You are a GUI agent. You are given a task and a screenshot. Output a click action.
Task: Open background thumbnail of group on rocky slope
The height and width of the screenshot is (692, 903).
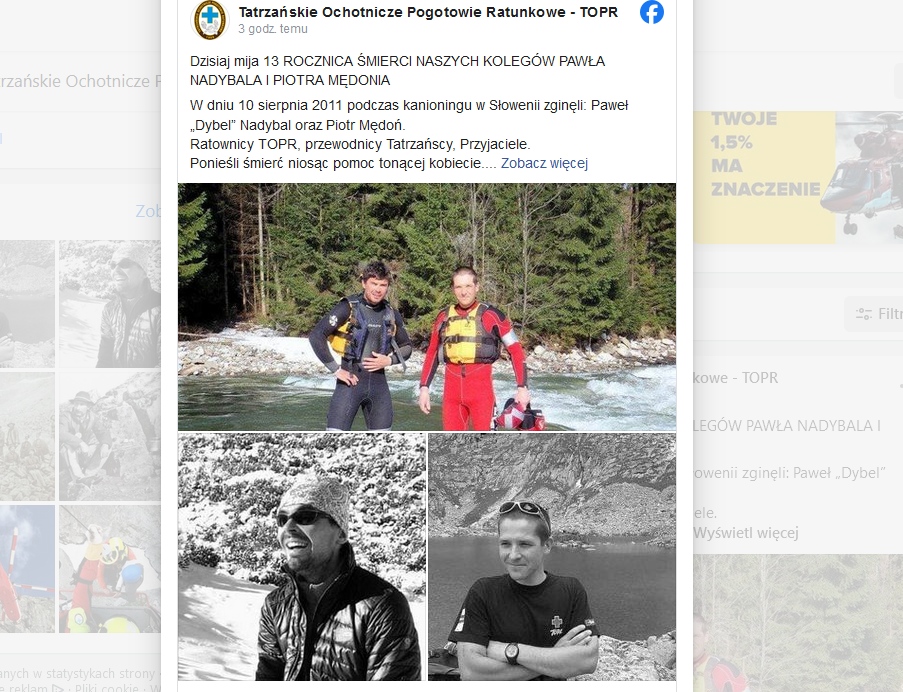click(x=110, y=436)
